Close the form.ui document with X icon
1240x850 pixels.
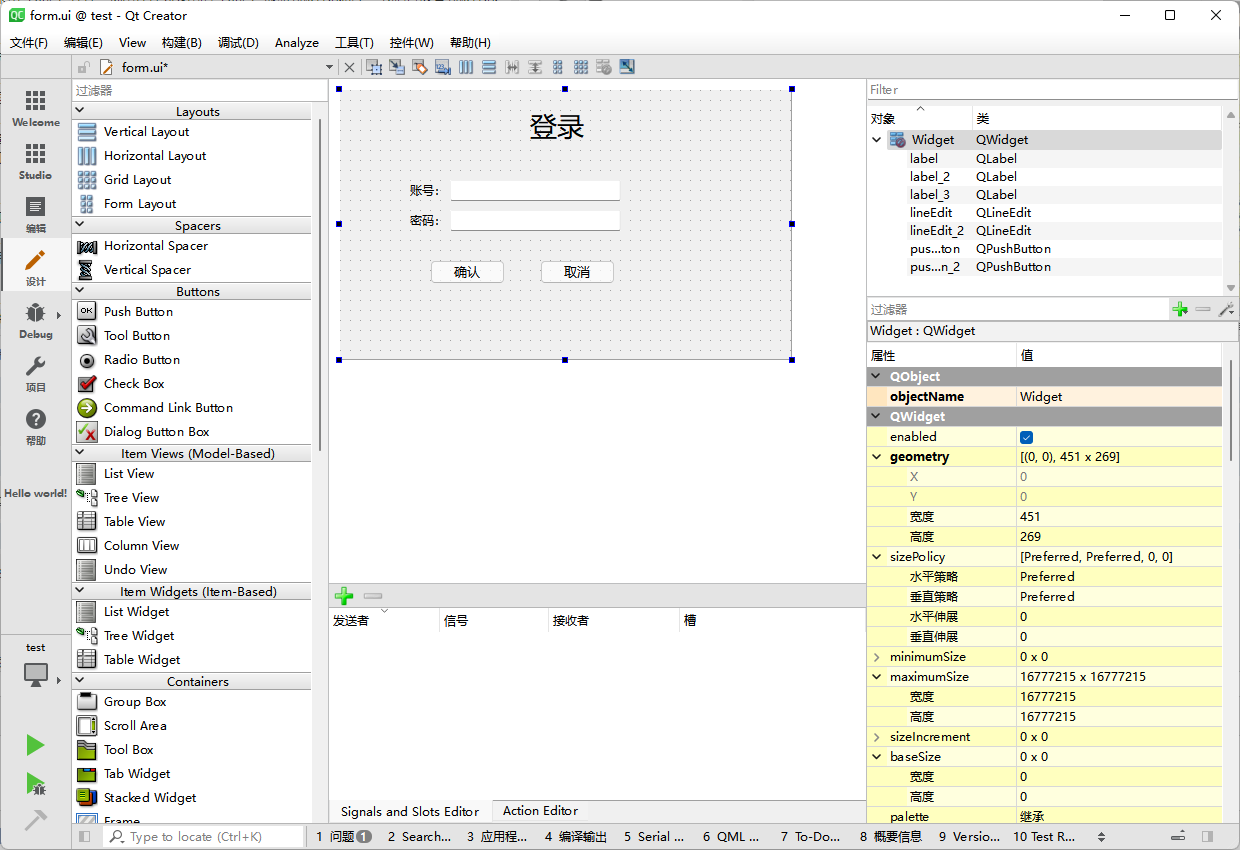point(349,67)
